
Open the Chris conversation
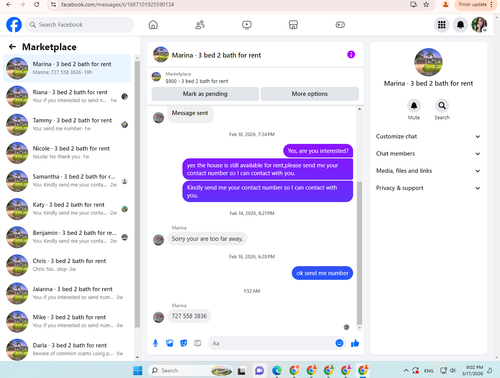(67, 265)
